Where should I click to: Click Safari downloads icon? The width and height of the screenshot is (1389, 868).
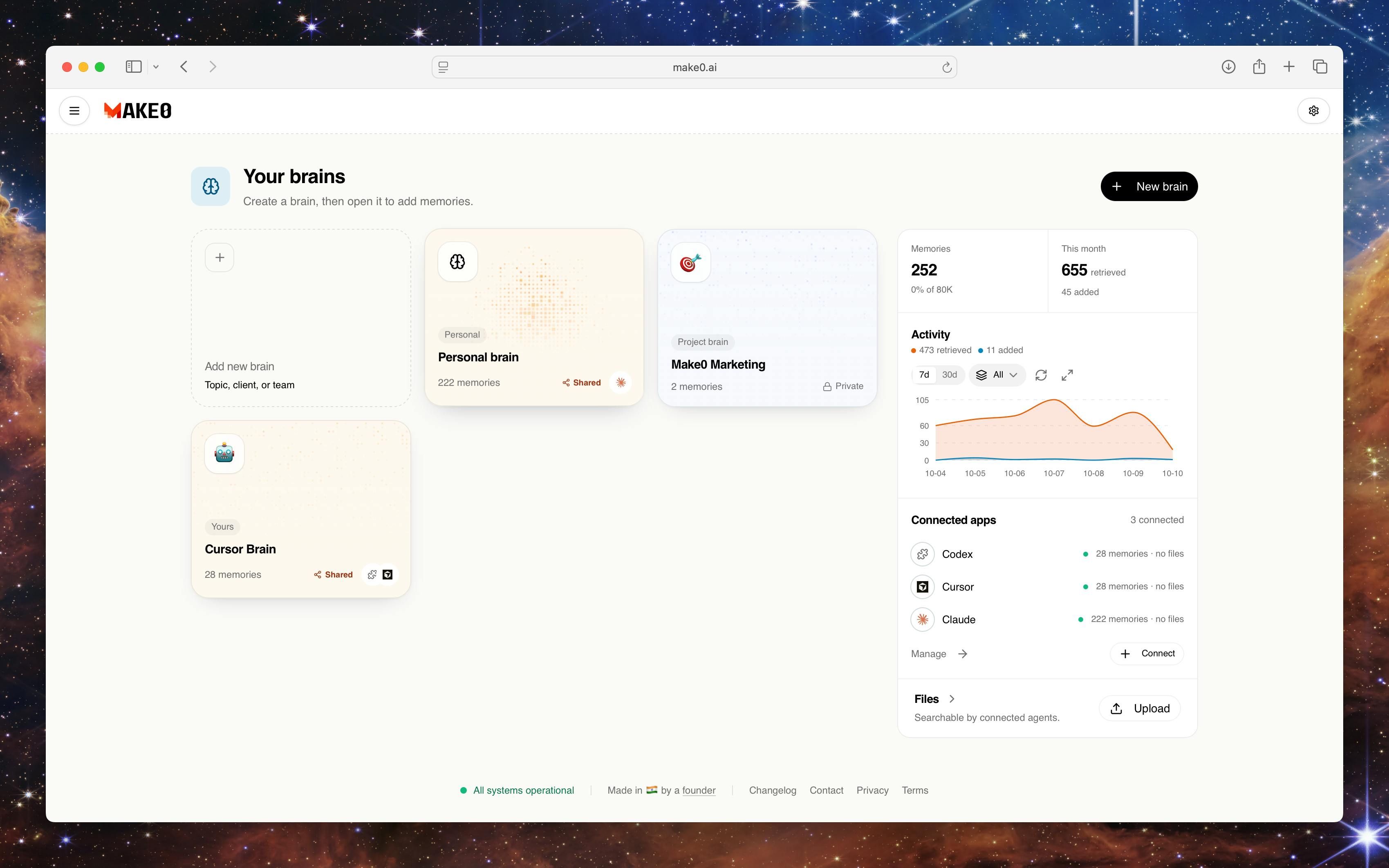click(x=1228, y=67)
